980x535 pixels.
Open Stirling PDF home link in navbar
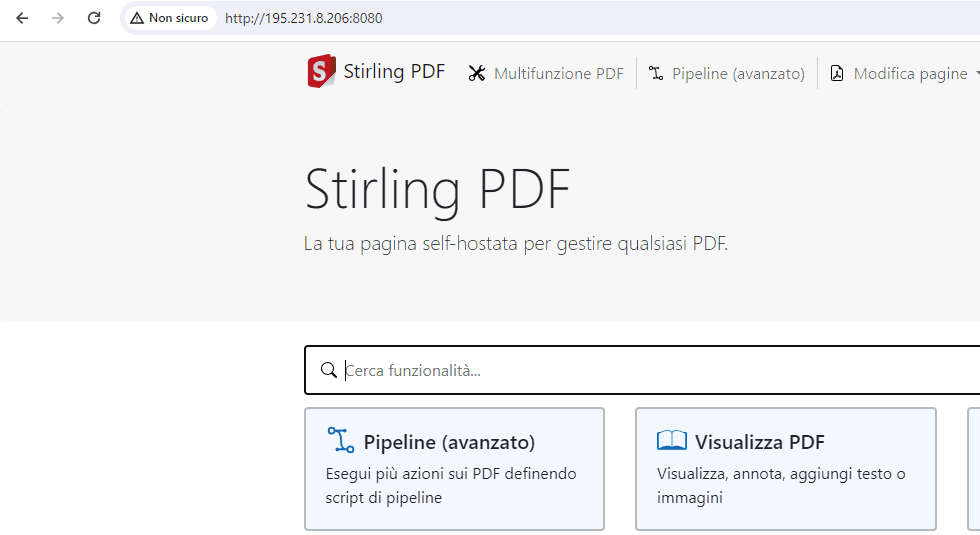376,71
